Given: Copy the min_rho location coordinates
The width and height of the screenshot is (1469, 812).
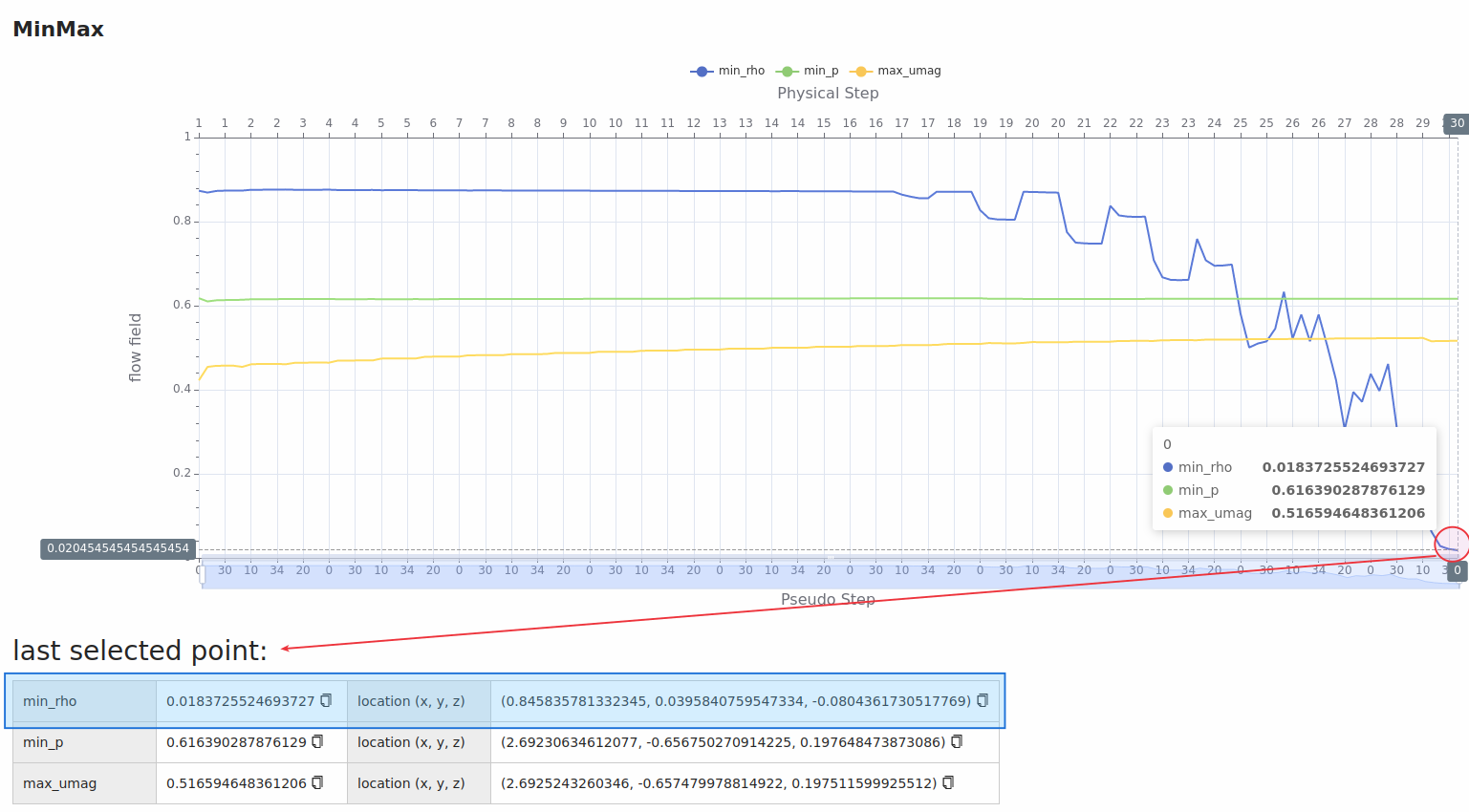Looking at the screenshot, I should 983,700.
